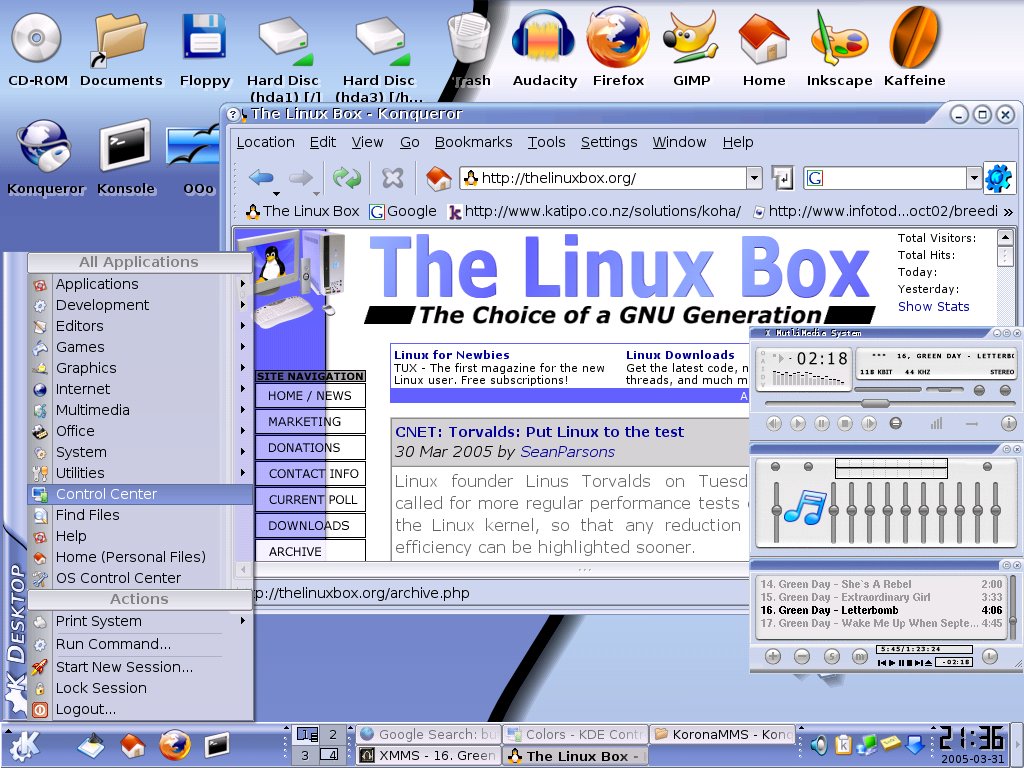Open the CNET: Torvalds article headline link
This screenshot has width=1024, height=768.
[539, 432]
